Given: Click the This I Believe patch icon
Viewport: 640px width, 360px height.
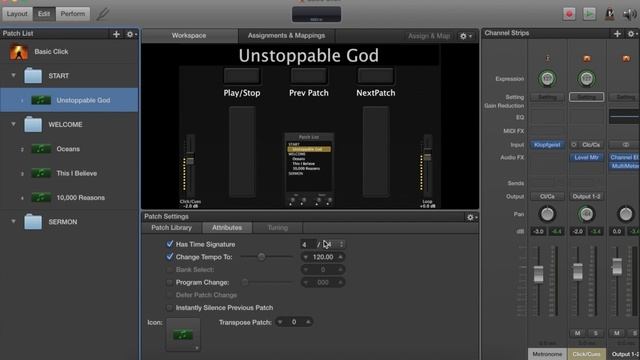Looking at the screenshot, I should (x=41, y=173).
